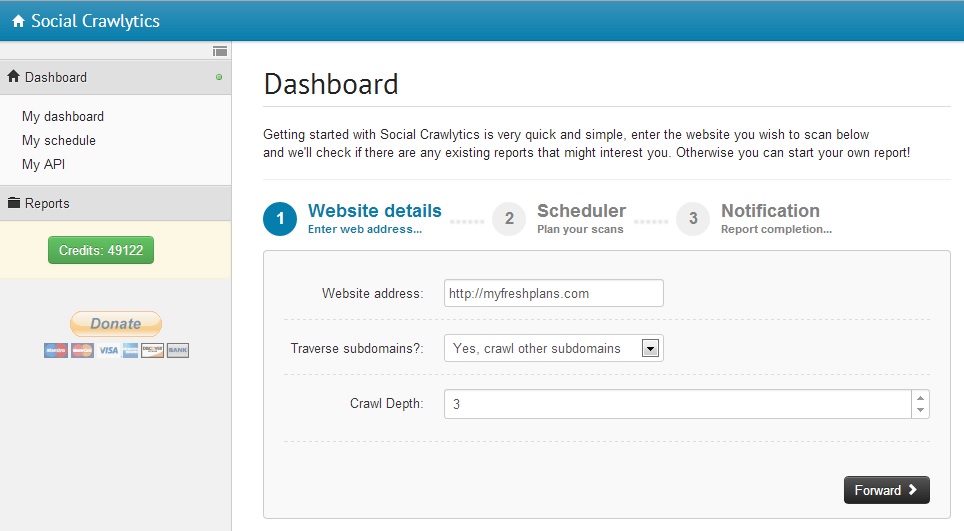
Task: Click the 'Report completion...' subtitle
Action: tap(776, 229)
